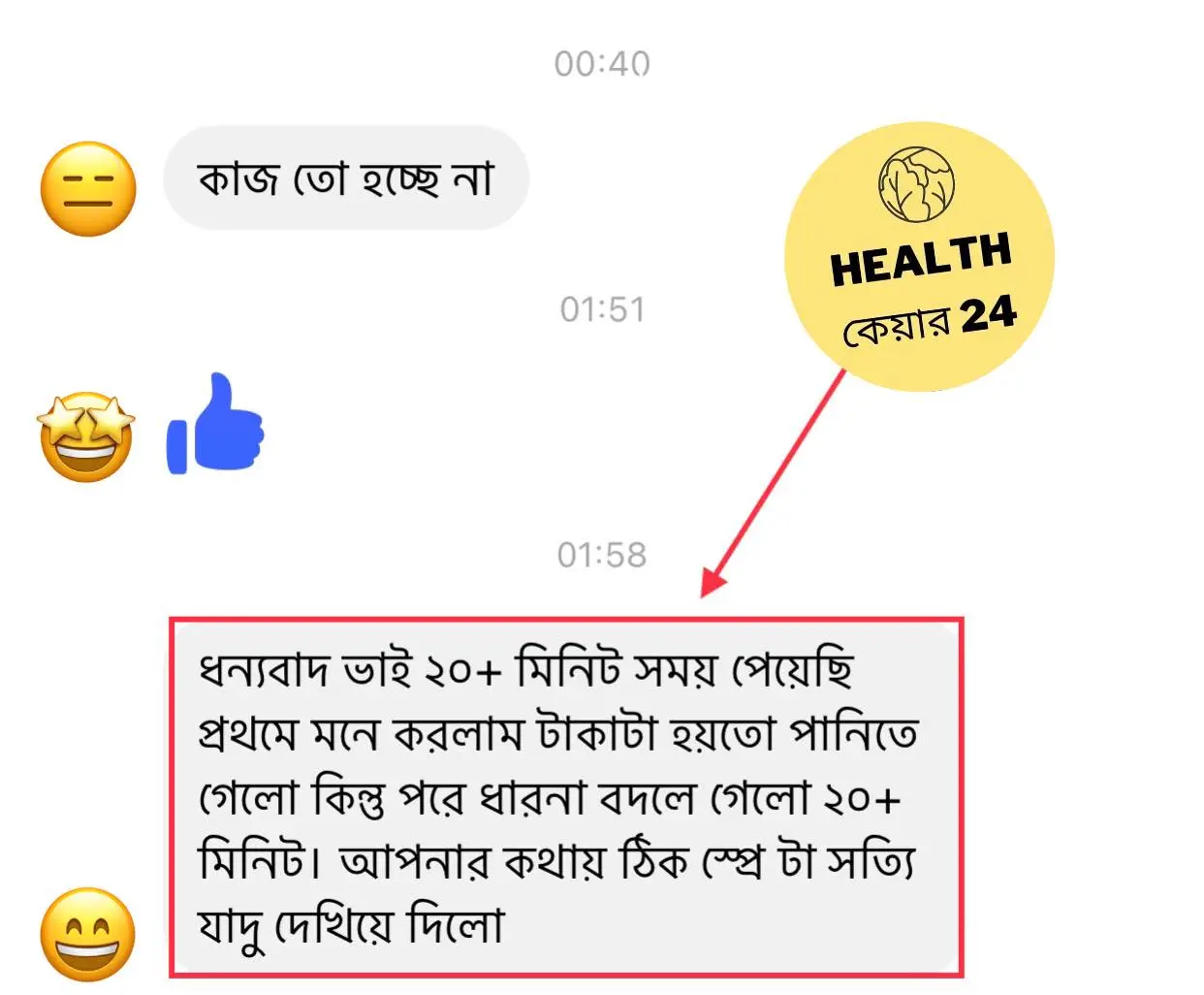Select the blue thumbs-up like sticker
The width and height of the screenshot is (1204, 995).
215,424
